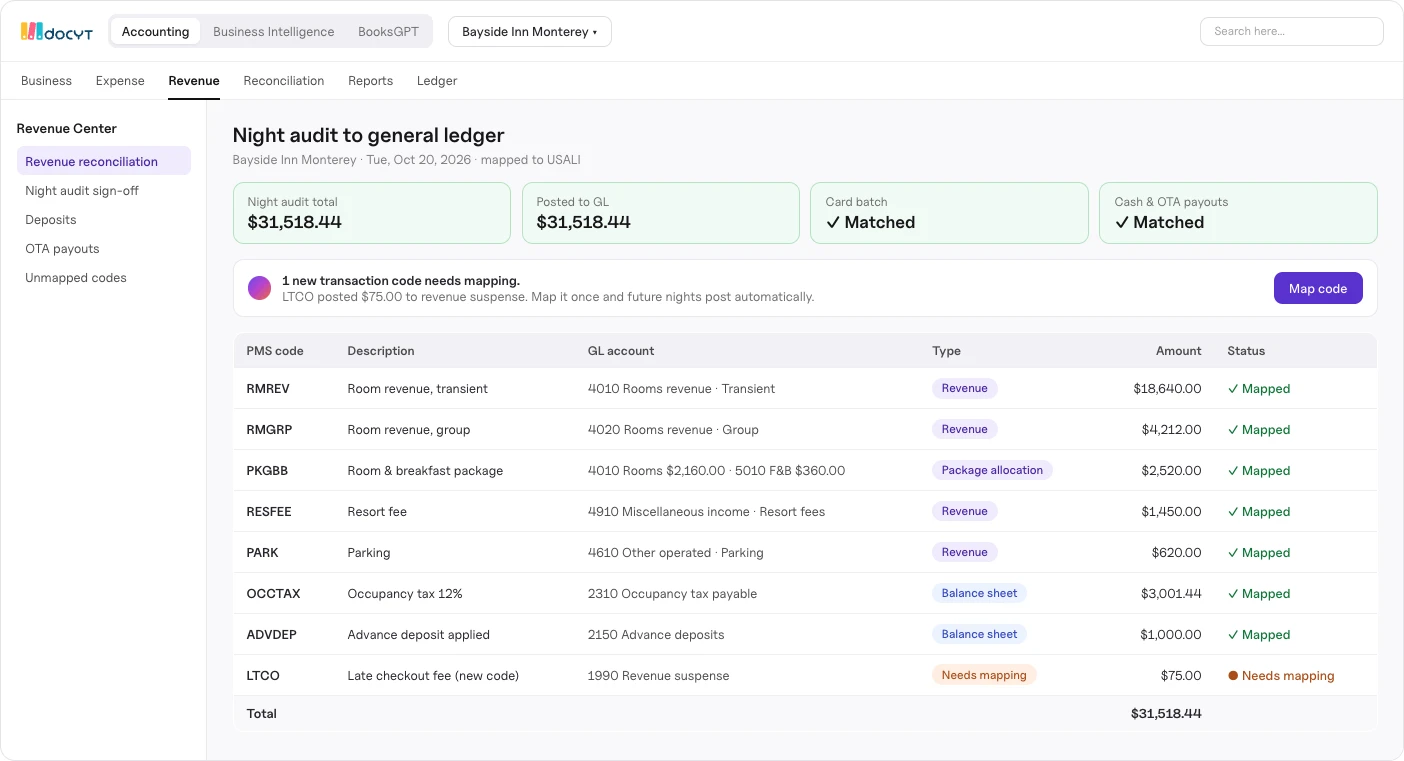Viewport: 1404px width, 761px height.
Task: Click GL account column header
Action: [621, 351]
